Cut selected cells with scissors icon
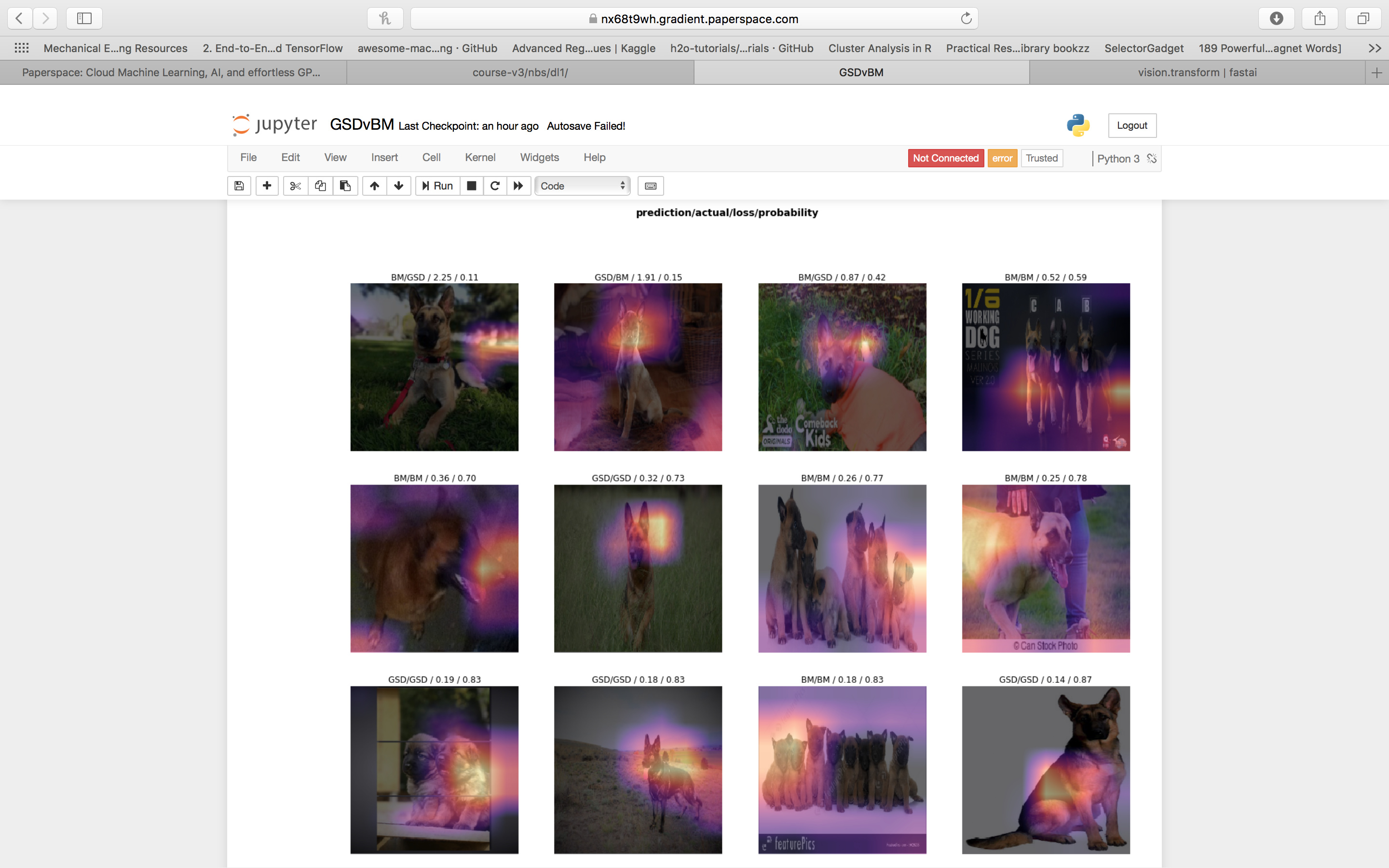Screen dimensions: 1389x868 click(296, 186)
